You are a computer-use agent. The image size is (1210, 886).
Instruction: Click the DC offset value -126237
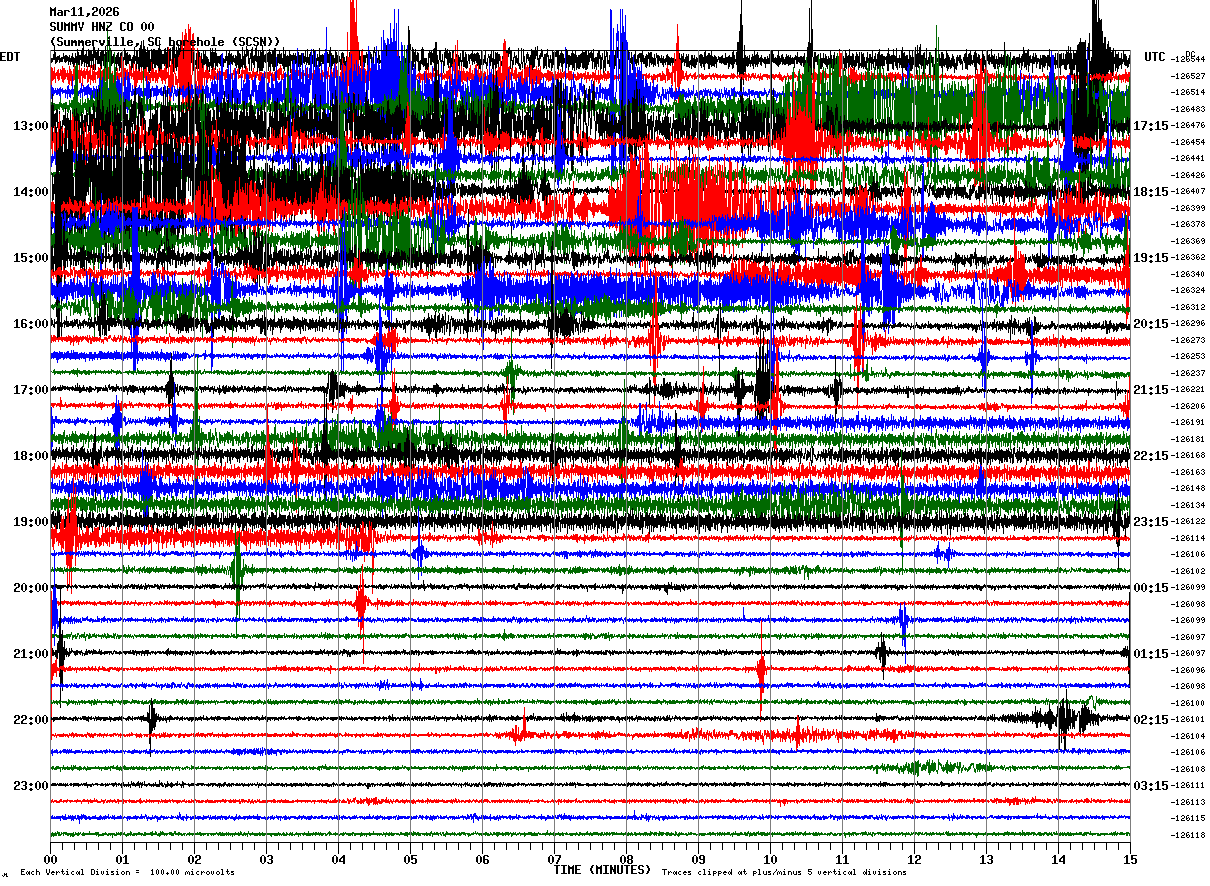click(x=1188, y=373)
